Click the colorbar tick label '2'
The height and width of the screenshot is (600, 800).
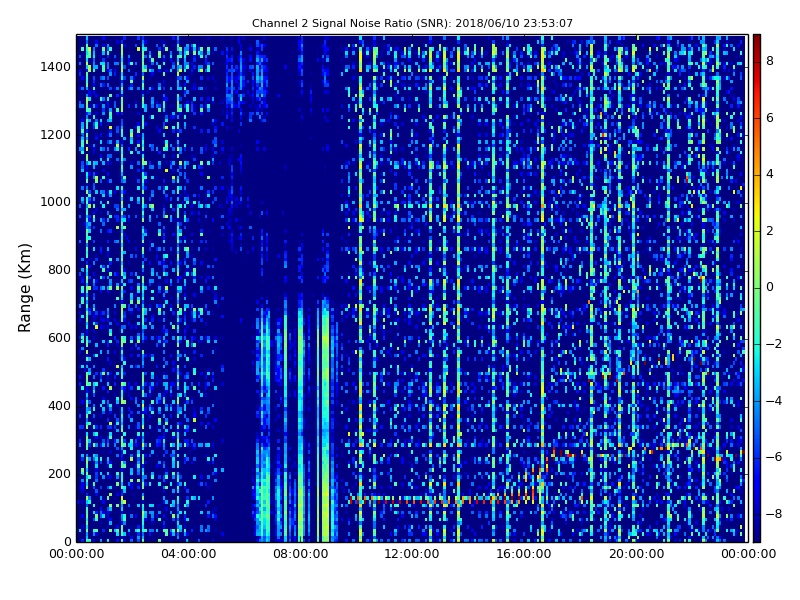(x=770, y=231)
